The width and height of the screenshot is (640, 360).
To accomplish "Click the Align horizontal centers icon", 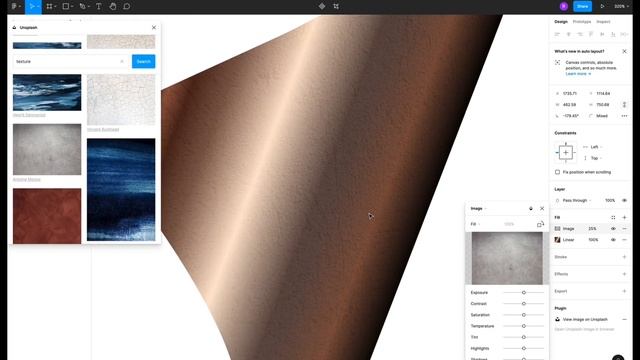I will tap(569, 35).
